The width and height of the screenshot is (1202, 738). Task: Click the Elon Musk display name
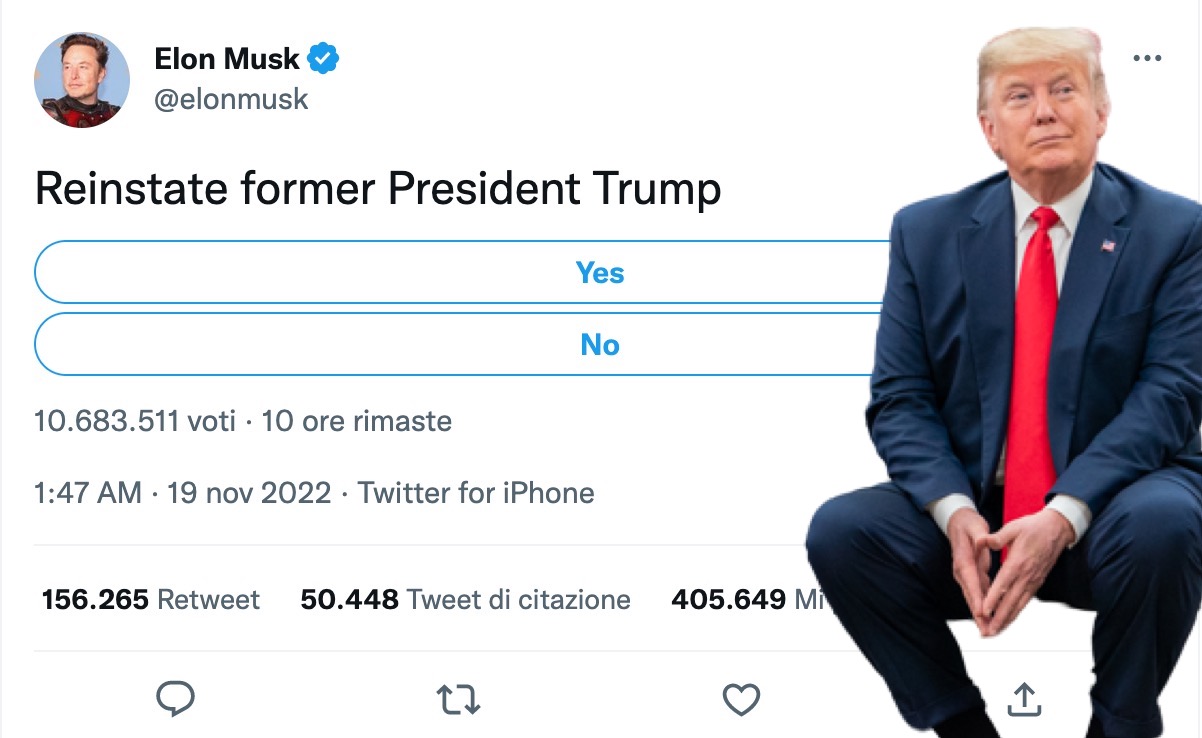tap(227, 59)
